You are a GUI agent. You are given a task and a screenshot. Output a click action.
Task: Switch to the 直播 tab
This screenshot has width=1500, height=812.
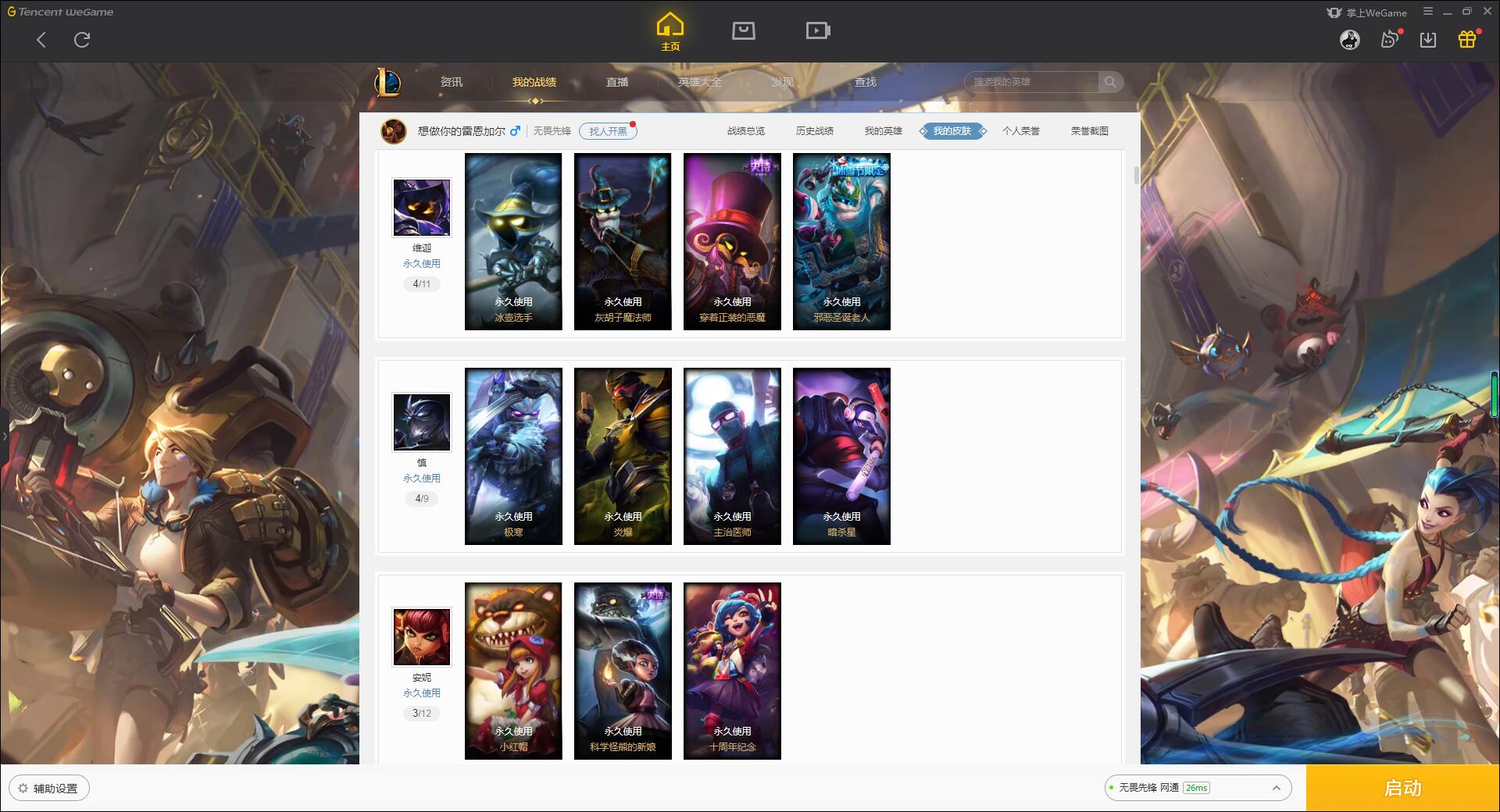[x=617, y=82]
